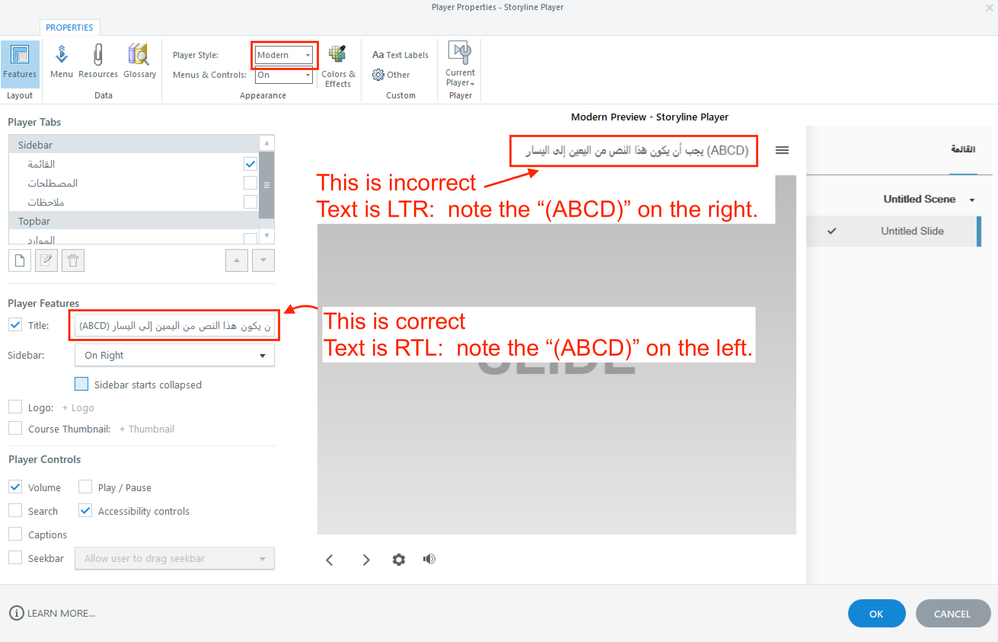Open the Glossary icon
This screenshot has width=998, height=642.
click(139, 62)
